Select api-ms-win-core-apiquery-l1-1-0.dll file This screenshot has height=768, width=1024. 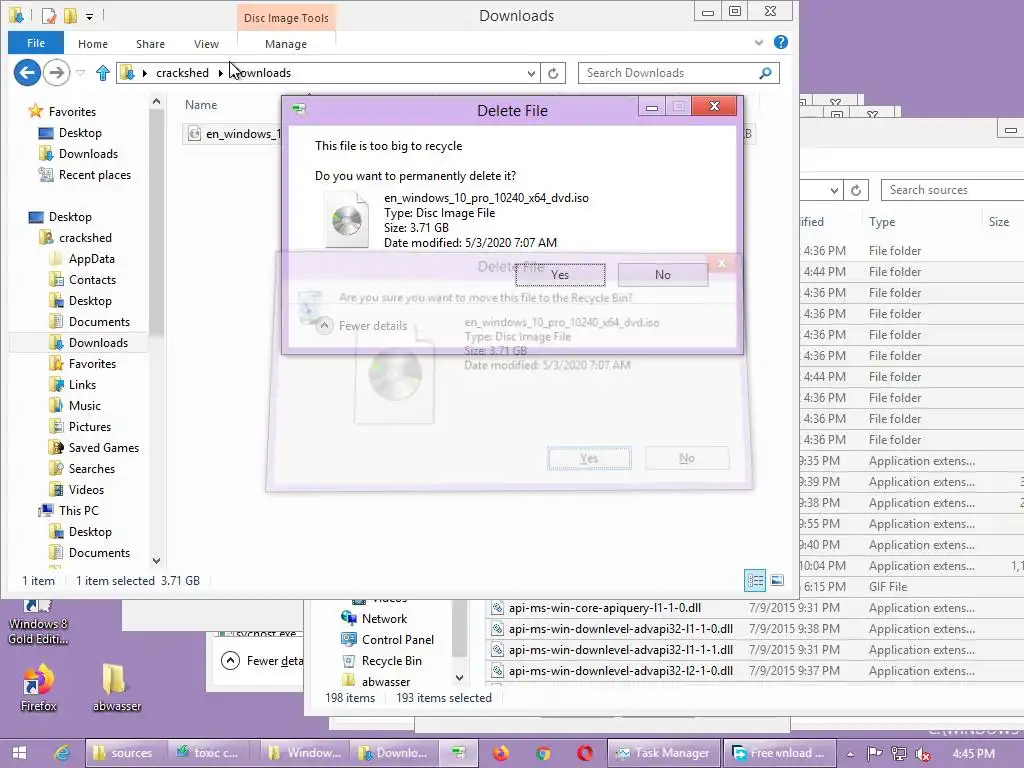(x=605, y=608)
